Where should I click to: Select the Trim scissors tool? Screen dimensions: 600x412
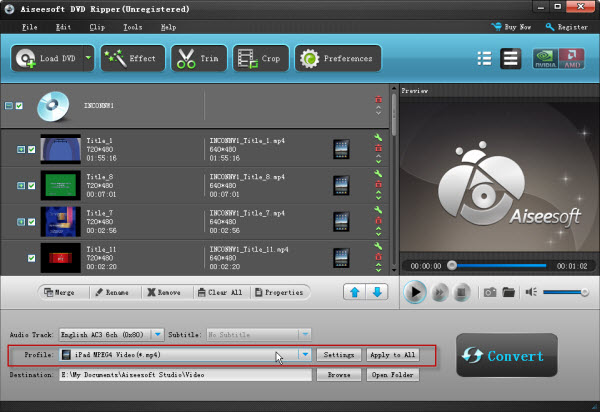(x=199, y=58)
